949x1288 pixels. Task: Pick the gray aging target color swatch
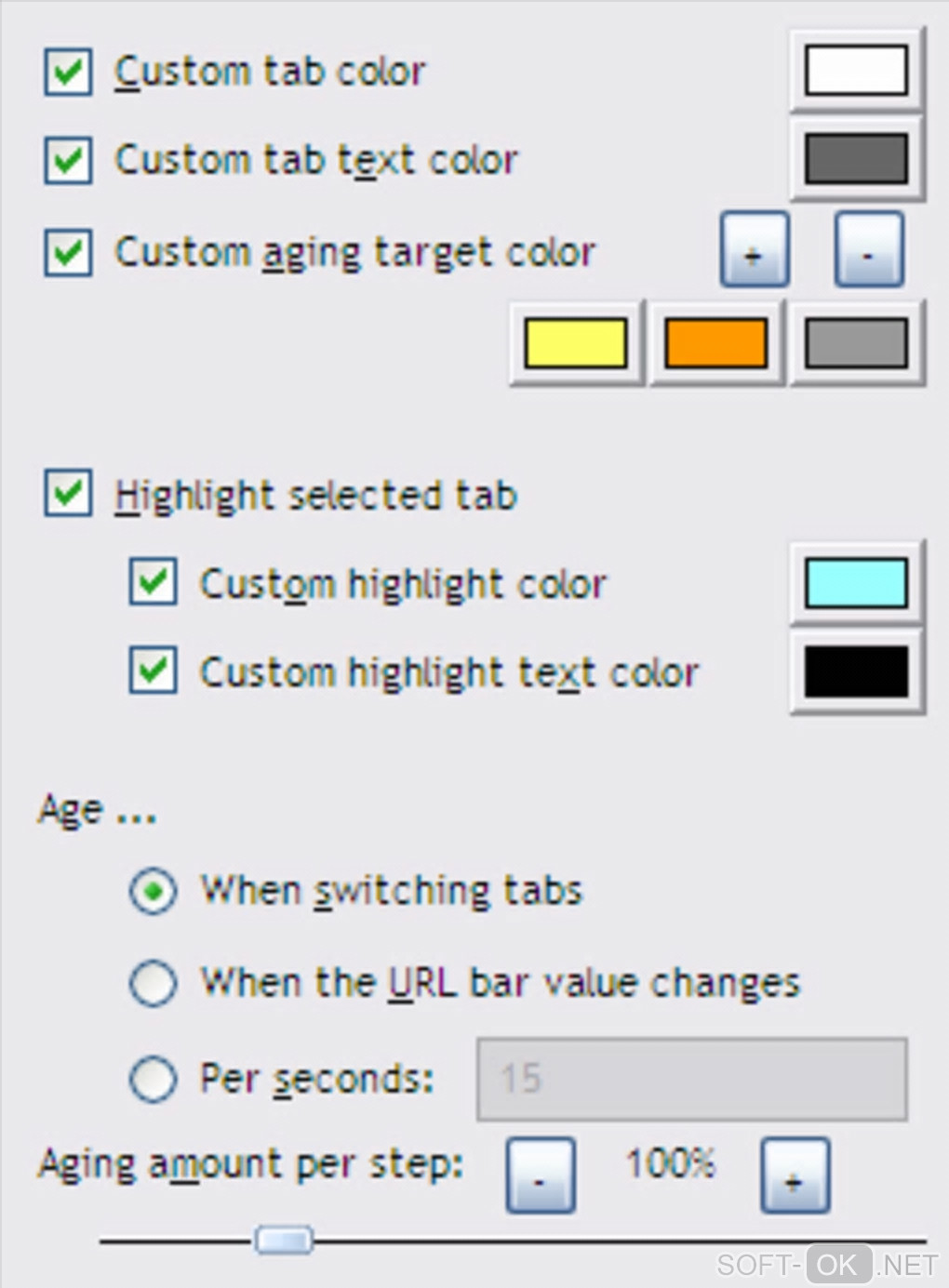click(856, 343)
